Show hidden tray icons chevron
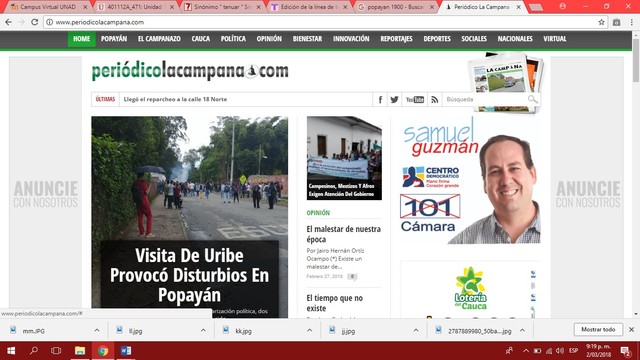The image size is (640, 360). [x=526, y=351]
